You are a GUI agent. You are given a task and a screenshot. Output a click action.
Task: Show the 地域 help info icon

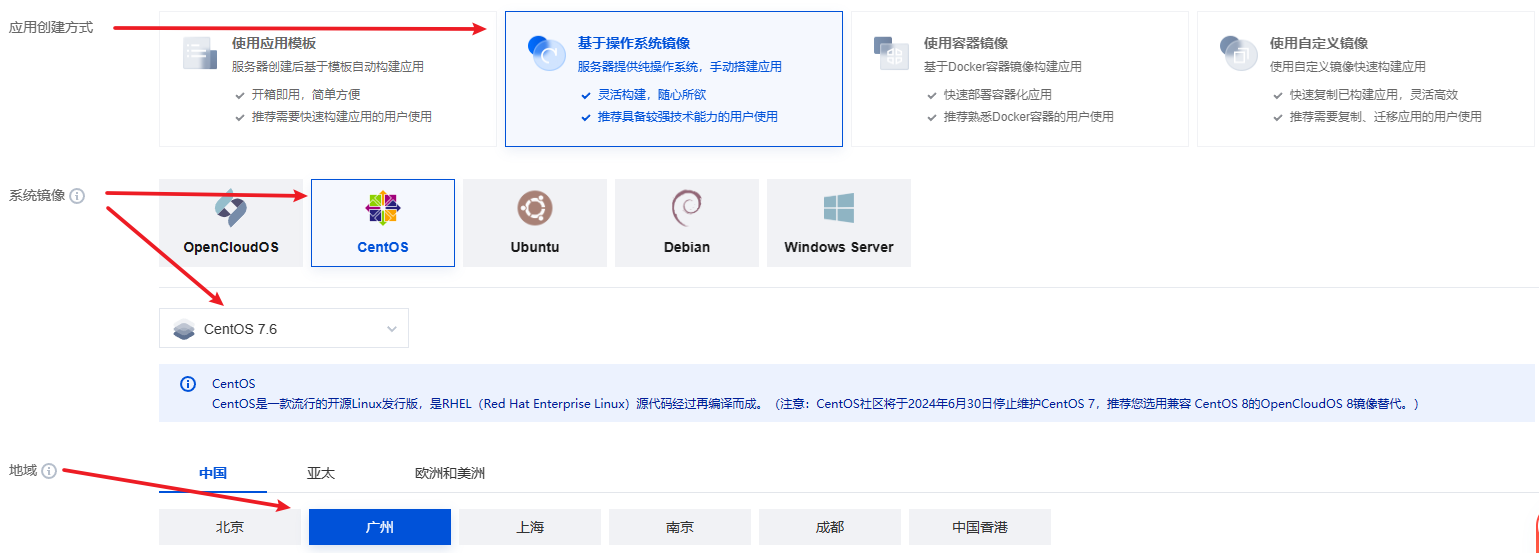pyautogui.click(x=49, y=471)
